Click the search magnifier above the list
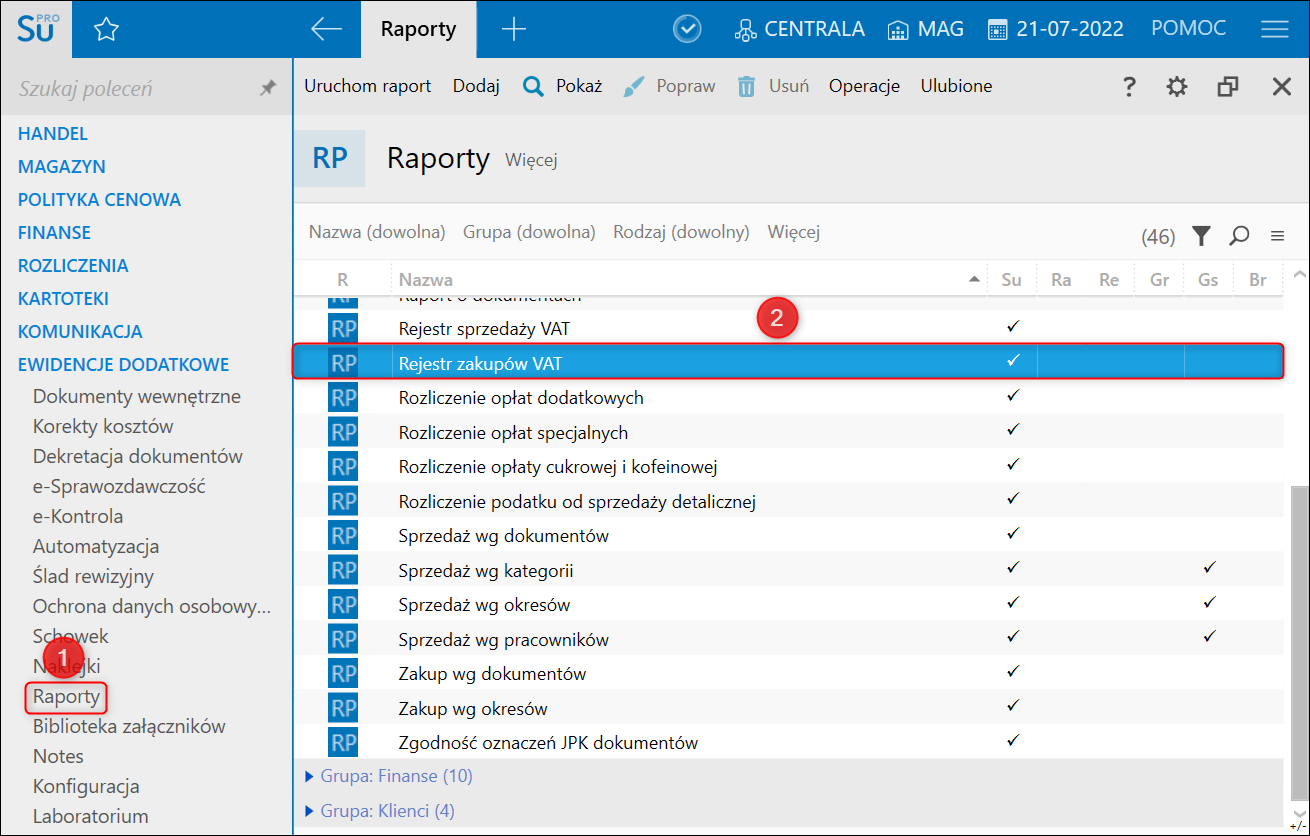 click(x=1239, y=236)
